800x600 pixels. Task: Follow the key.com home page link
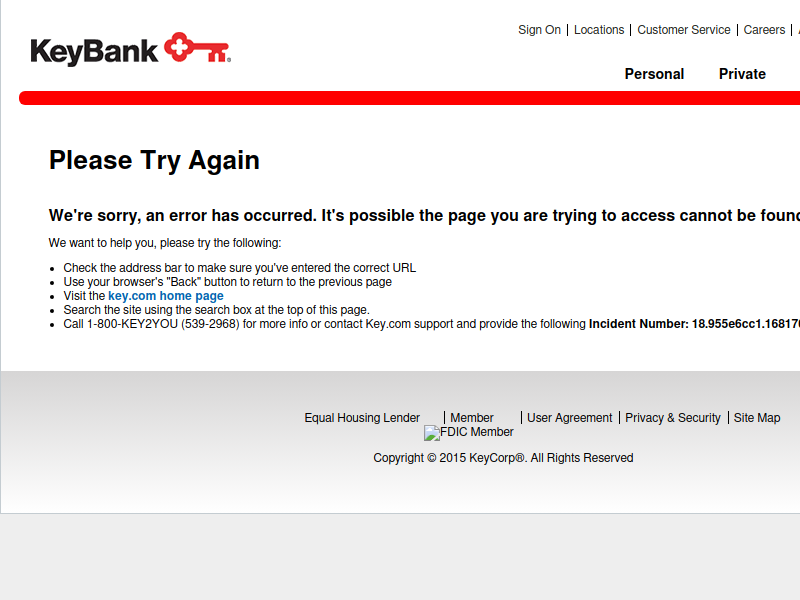[x=166, y=296]
